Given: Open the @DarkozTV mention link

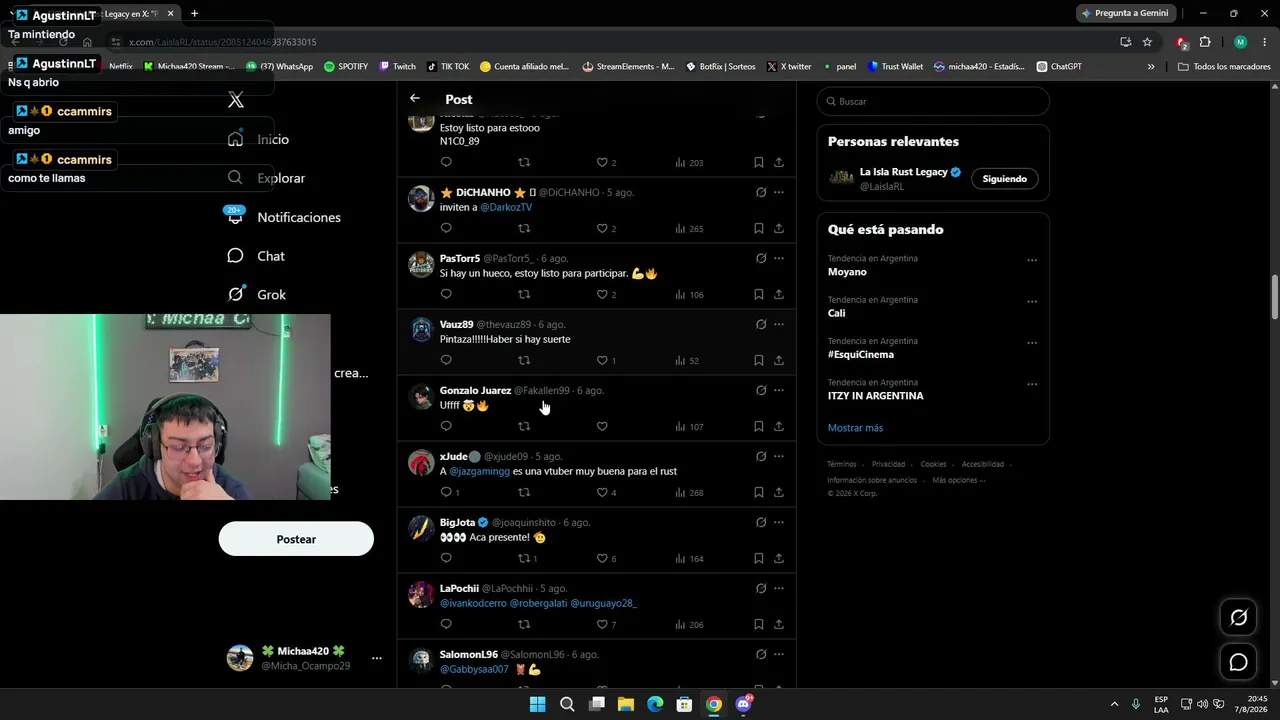Looking at the screenshot, I should [506, 207].
